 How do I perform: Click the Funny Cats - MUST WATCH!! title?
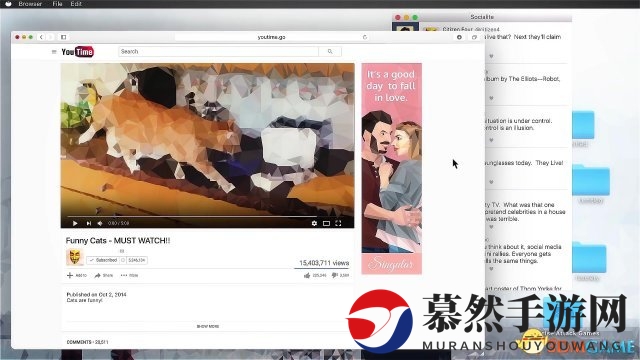click(118, 241)
